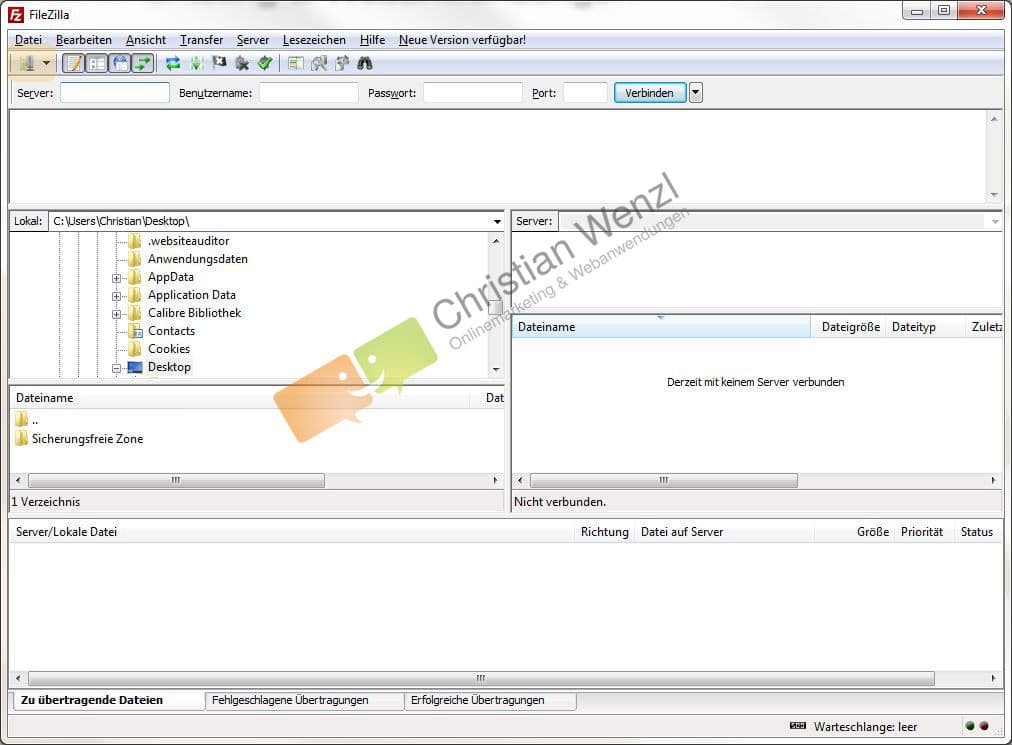Toggle the transfer queue display
This screenshot has height=745, width=1012.
coord(143,63)
